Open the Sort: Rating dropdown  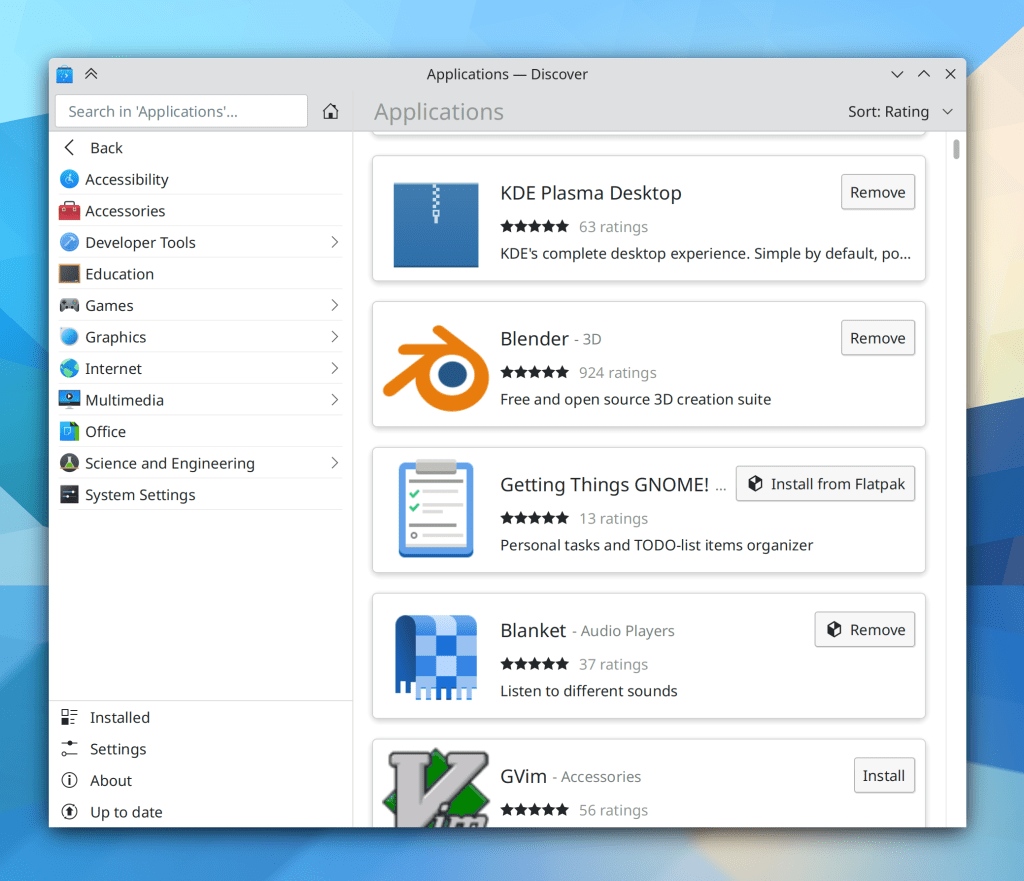coord(900,112)
